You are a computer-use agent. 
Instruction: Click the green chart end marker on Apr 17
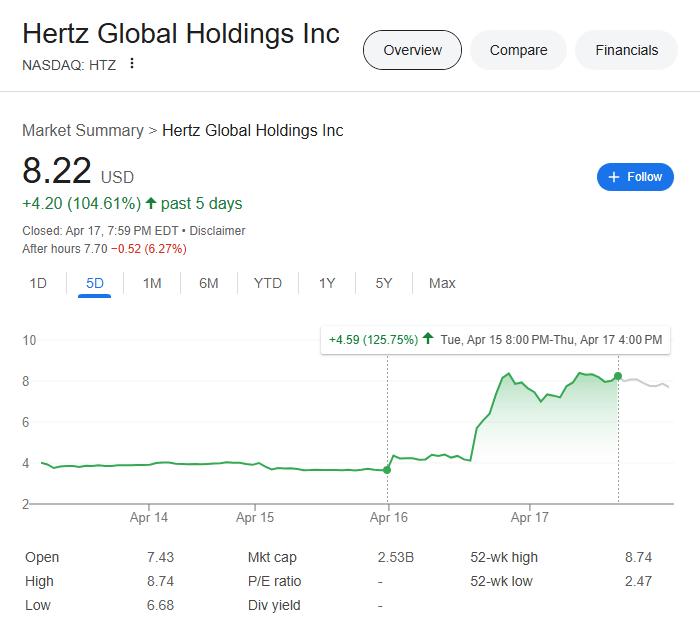click(618, 376)
